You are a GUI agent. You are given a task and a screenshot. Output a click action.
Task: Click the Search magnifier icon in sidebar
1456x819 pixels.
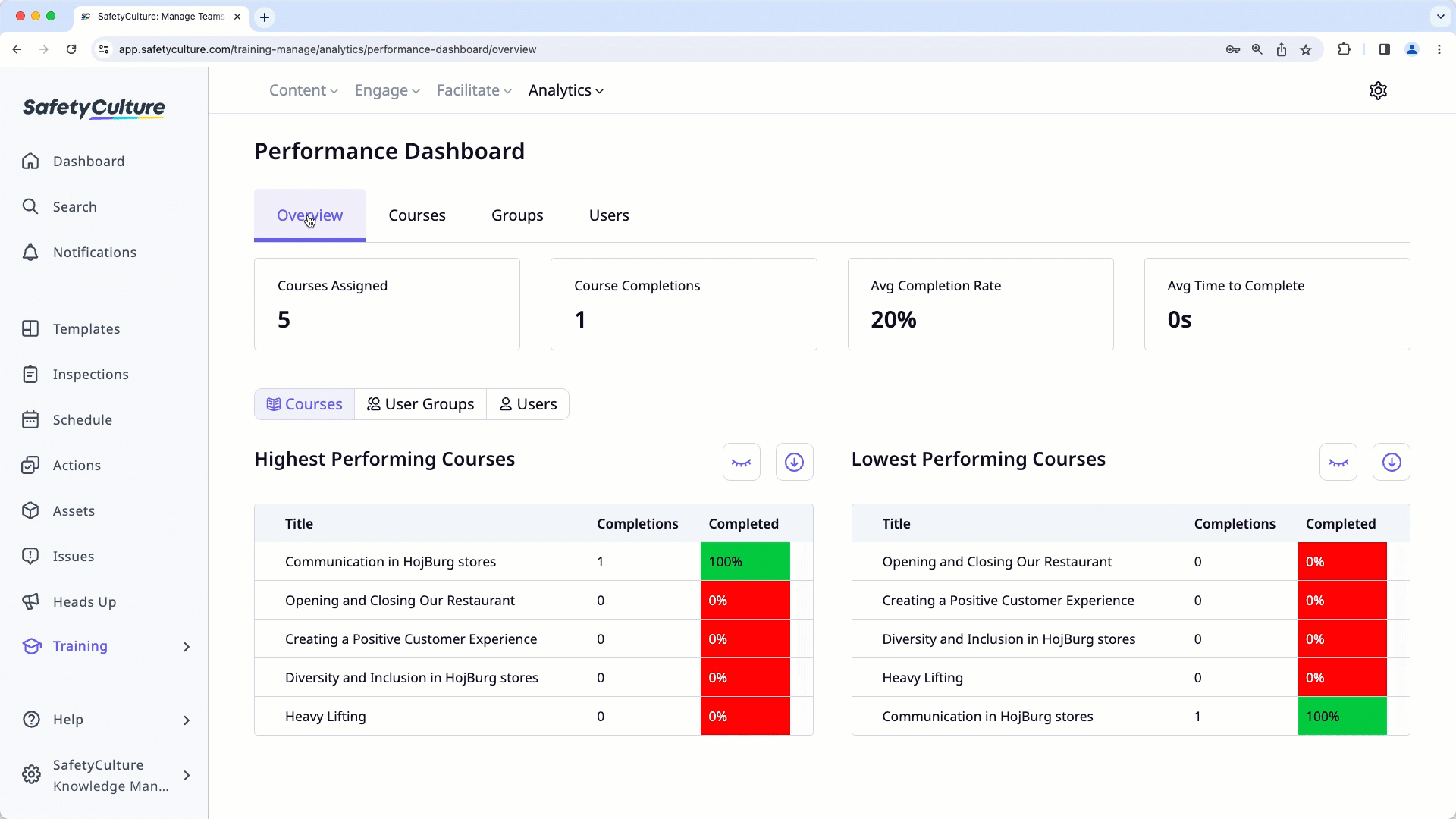tap(30, 206)
